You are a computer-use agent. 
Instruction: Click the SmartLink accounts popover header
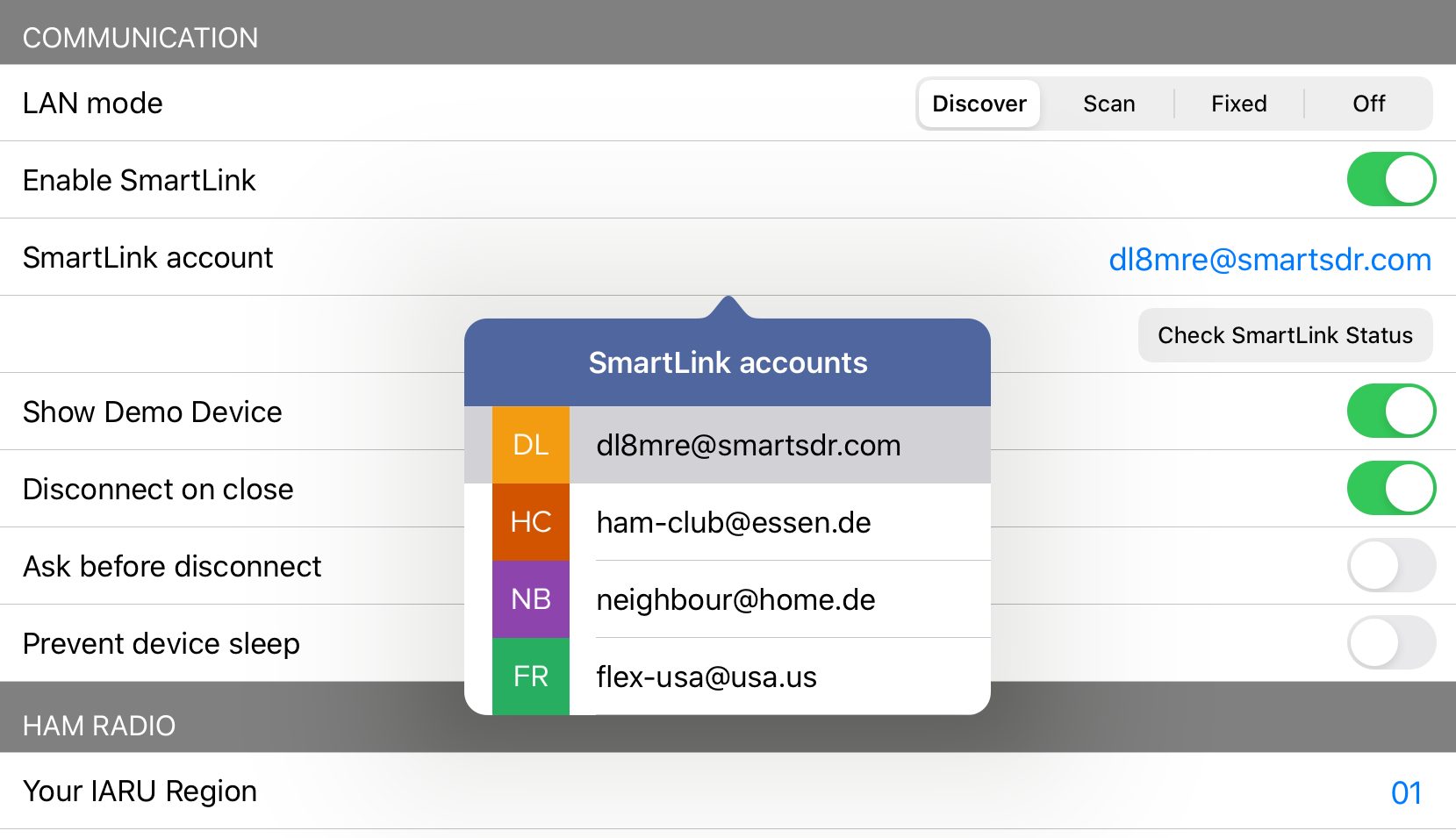pyautogui.click(x=728, y=362)
